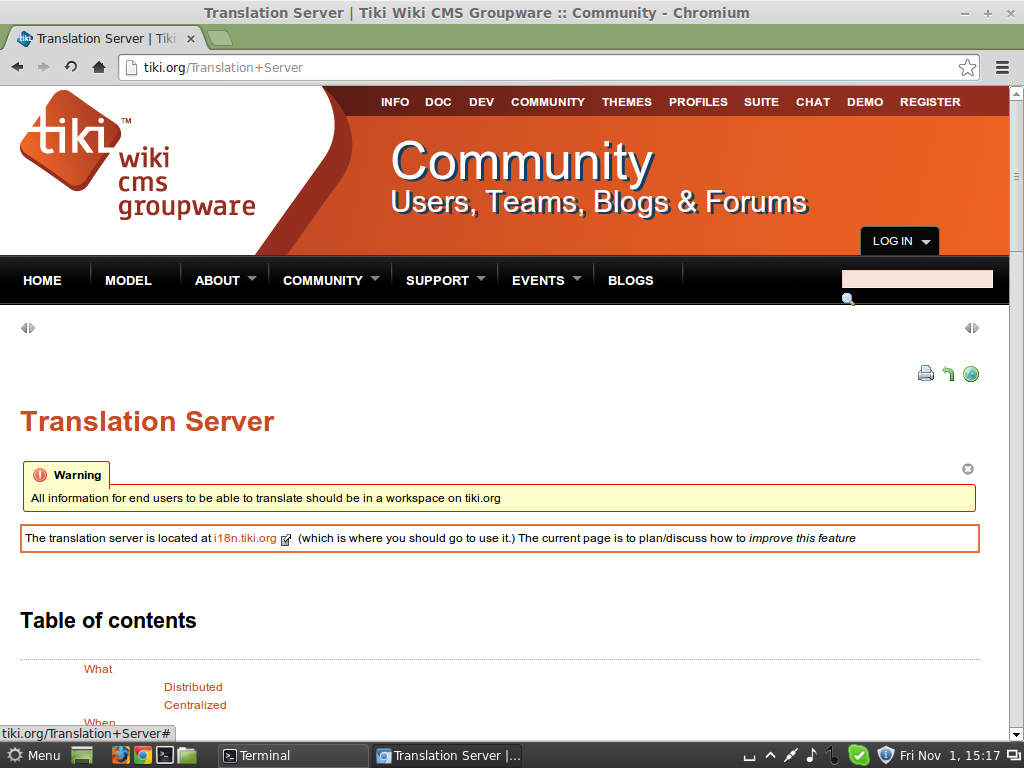Click the Tiki wiki cms groupware logo
The image size is (1024, 768).
tap(137, 155)
